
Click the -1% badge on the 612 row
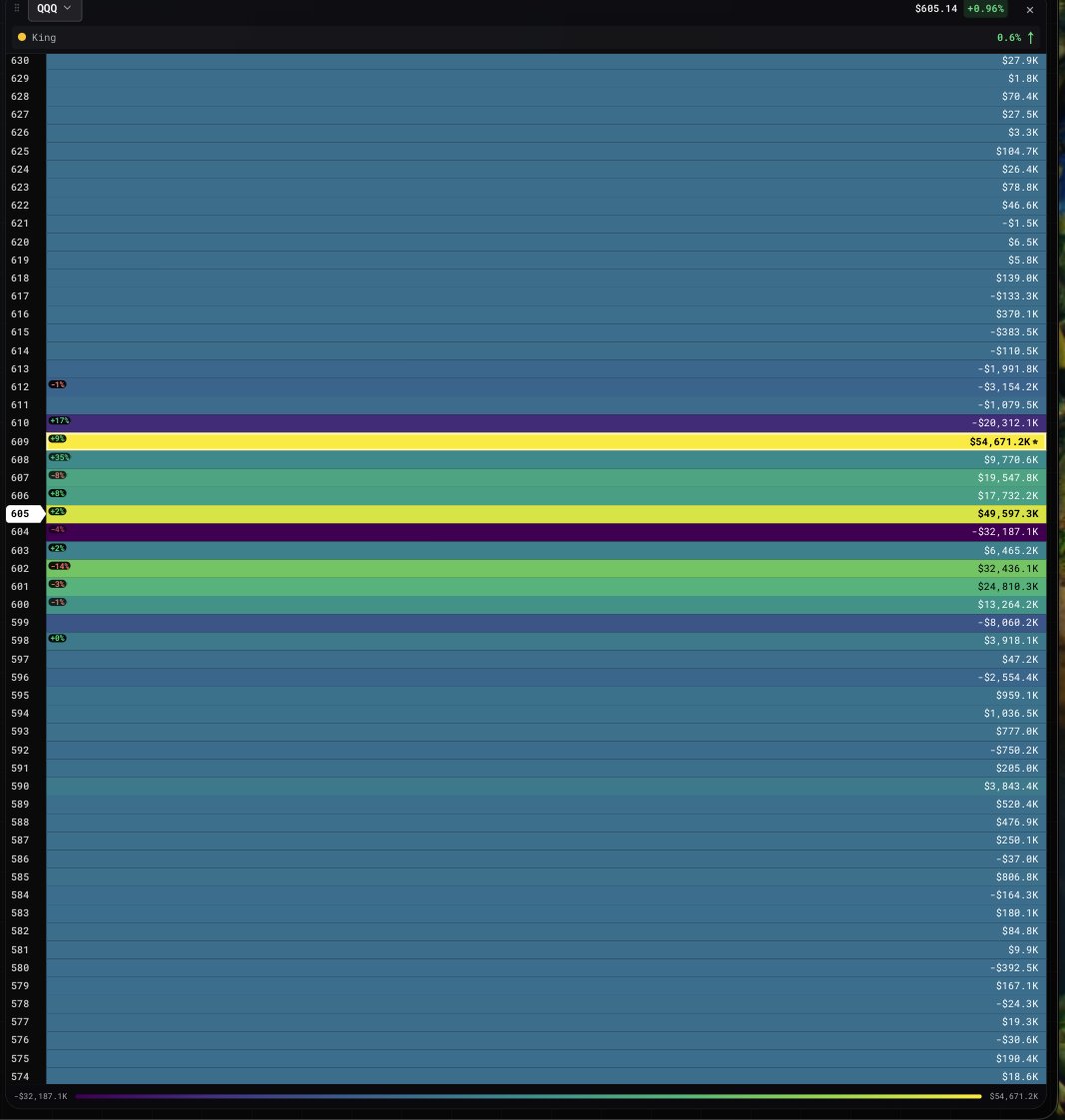[x=58, y=384]
